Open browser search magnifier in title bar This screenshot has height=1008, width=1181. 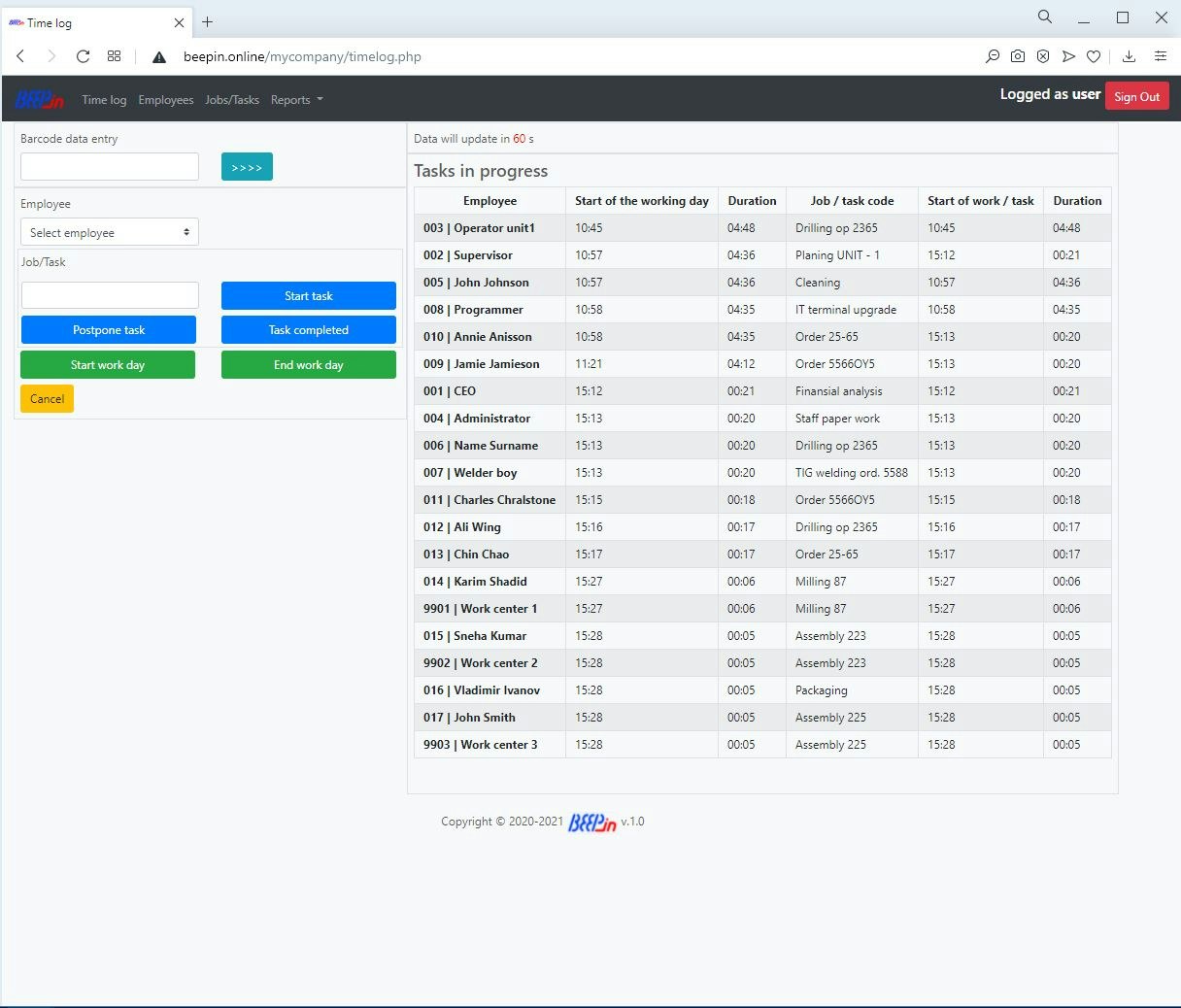1045,17
